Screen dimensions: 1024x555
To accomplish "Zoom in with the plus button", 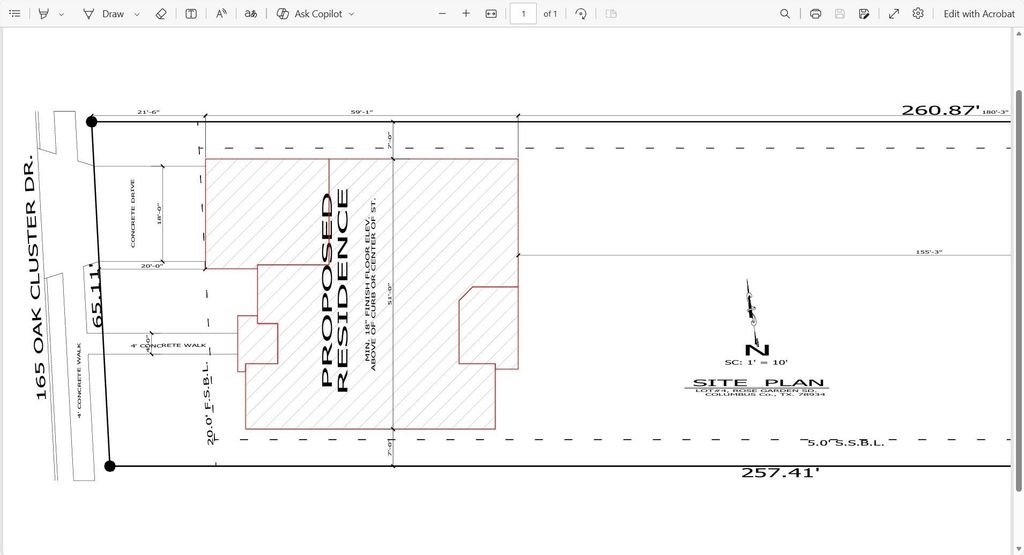I will pos(466,14).
